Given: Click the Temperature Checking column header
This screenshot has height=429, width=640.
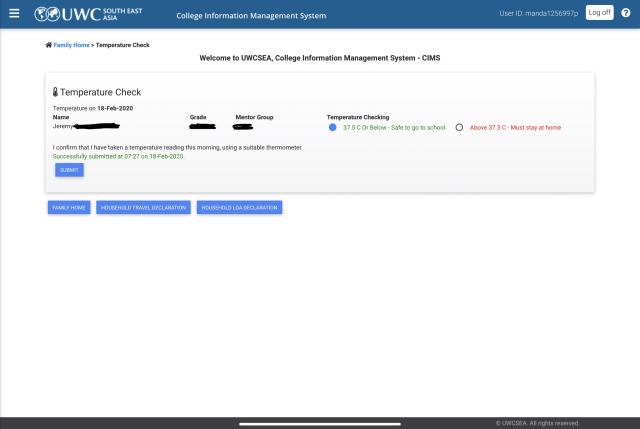Looking at the screenshot, I should click(358, 117).
